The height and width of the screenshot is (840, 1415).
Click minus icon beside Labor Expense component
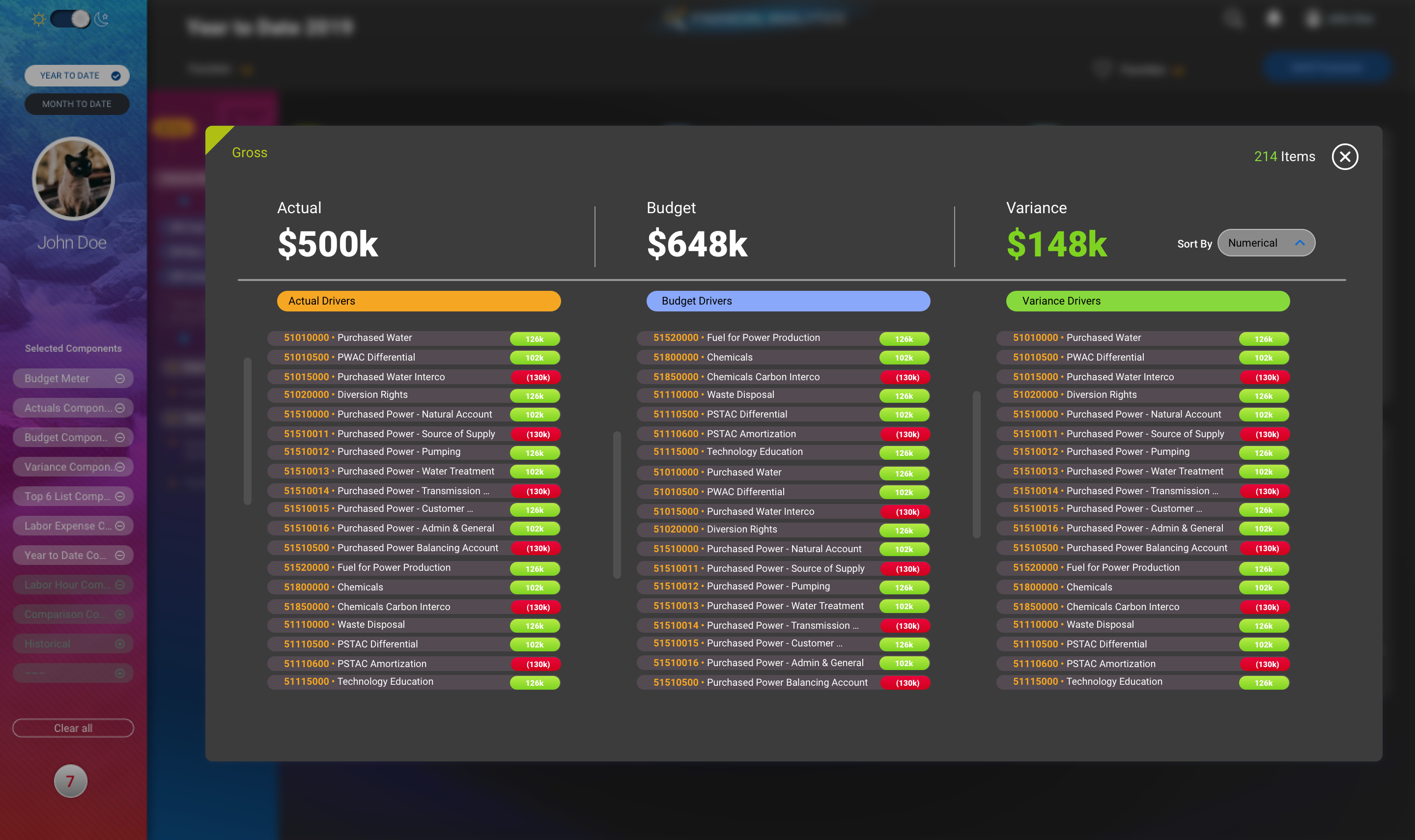pos(119,526)
